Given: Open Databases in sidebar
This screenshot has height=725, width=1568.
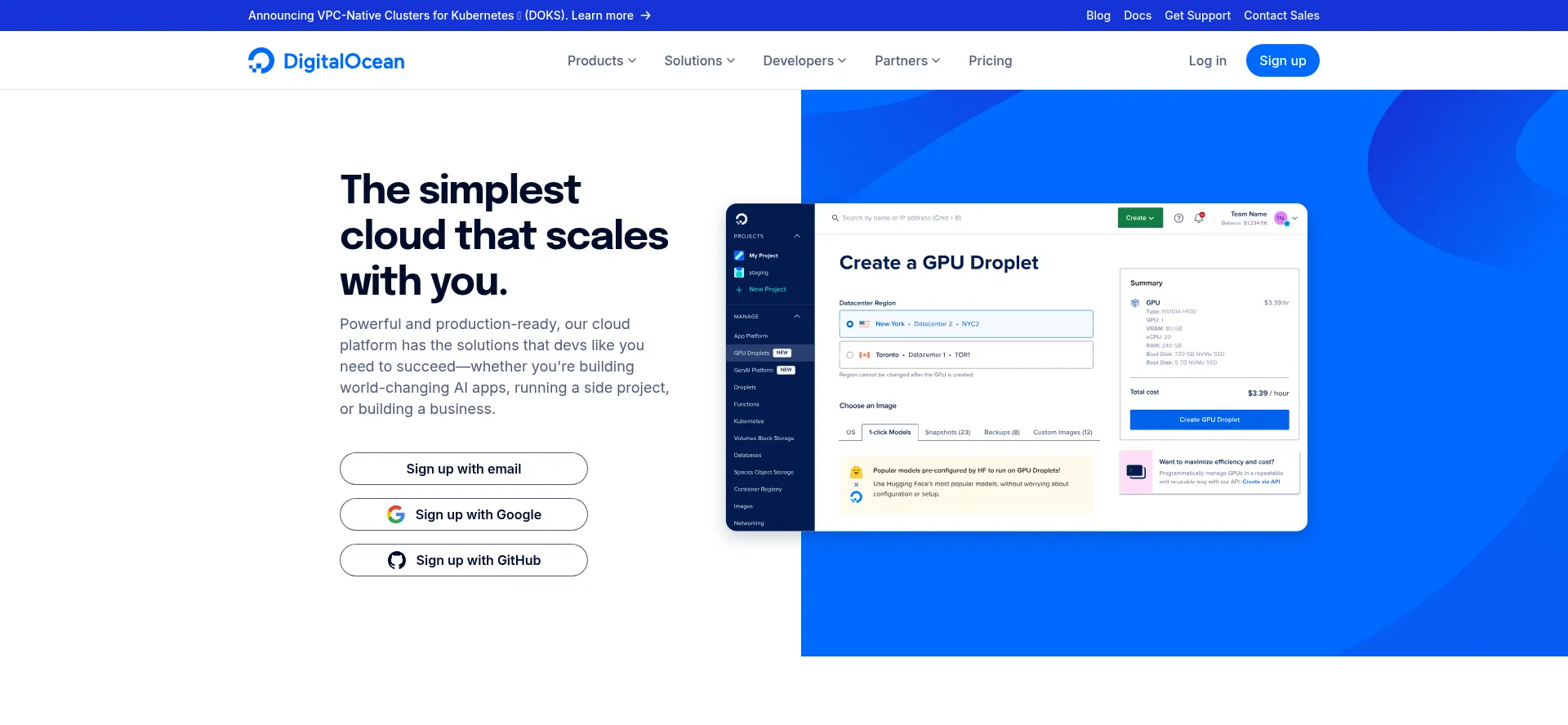Looking at the screenshot, I should click(747, 456).
